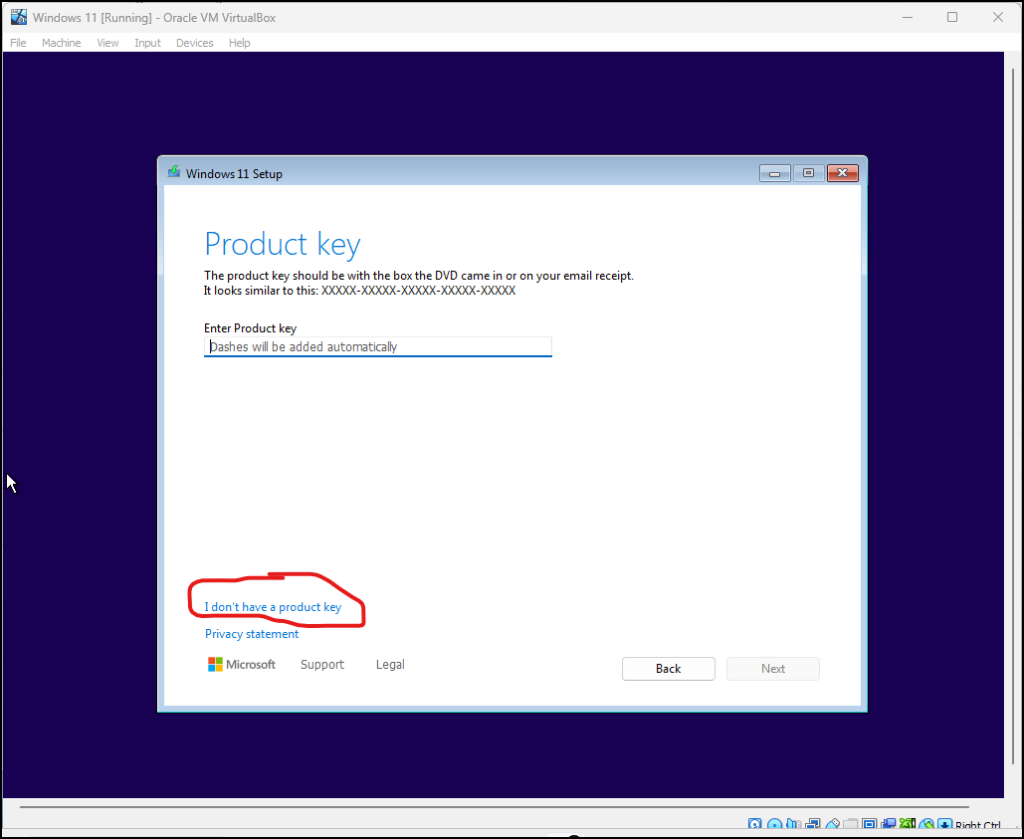Minimize the Windows 11 Setup dialog

click(x=775, y=173)
